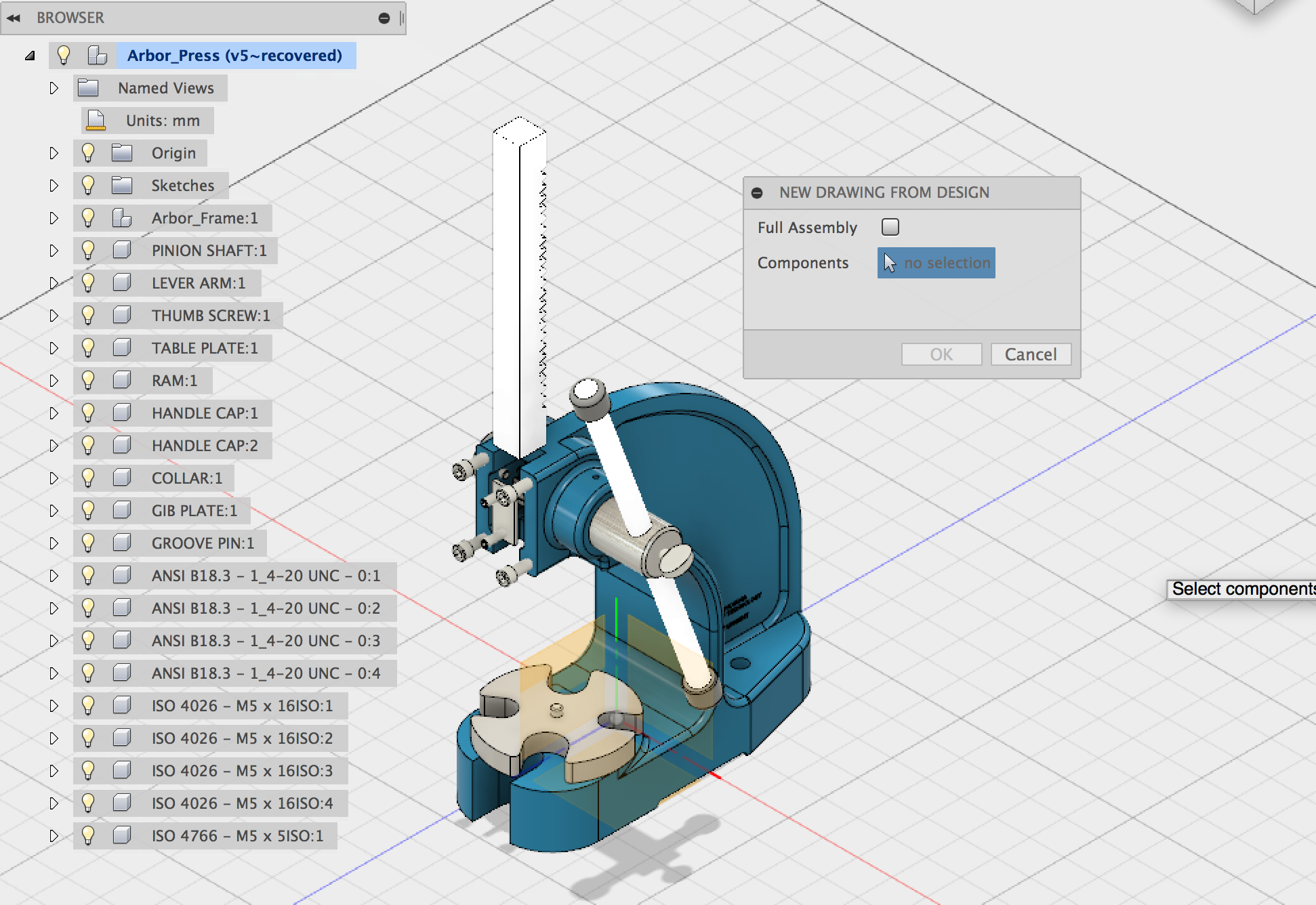Select Arbor_Press (v5~recovered) root item
The width and height of the screenshot is (1316, 905).
(x=234, y=56)
